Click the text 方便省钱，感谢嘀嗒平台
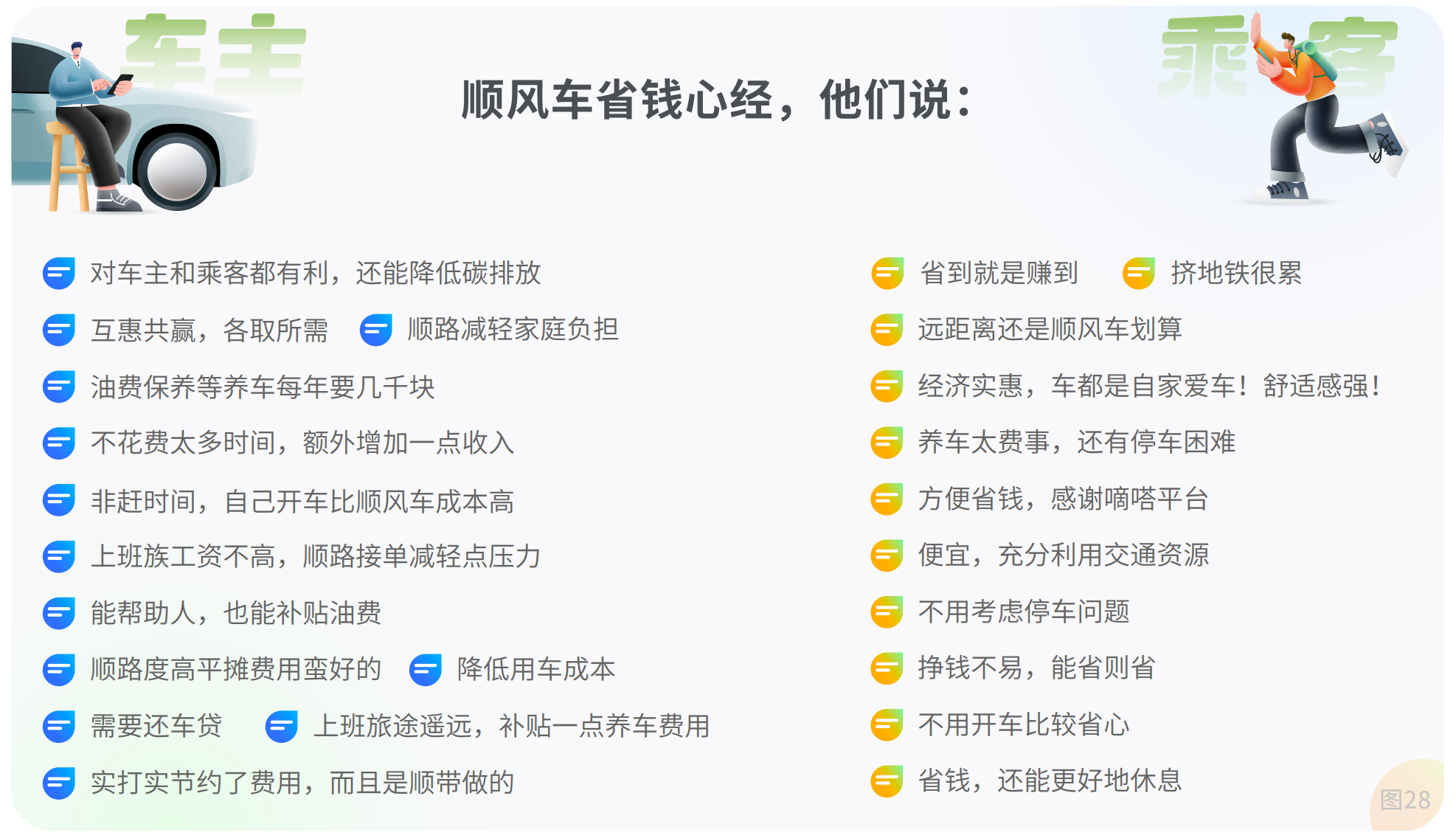Viewport: 1456px width, 838px height. pos(1063,499)
